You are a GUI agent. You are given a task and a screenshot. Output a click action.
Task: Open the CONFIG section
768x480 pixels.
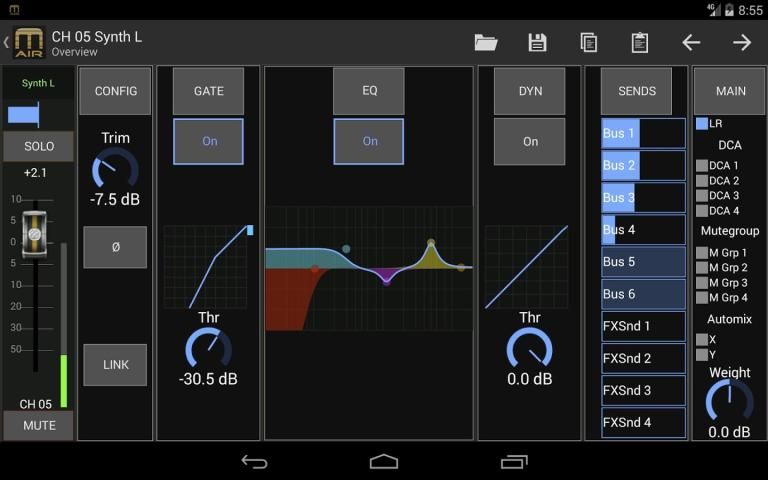pos(115,91)
